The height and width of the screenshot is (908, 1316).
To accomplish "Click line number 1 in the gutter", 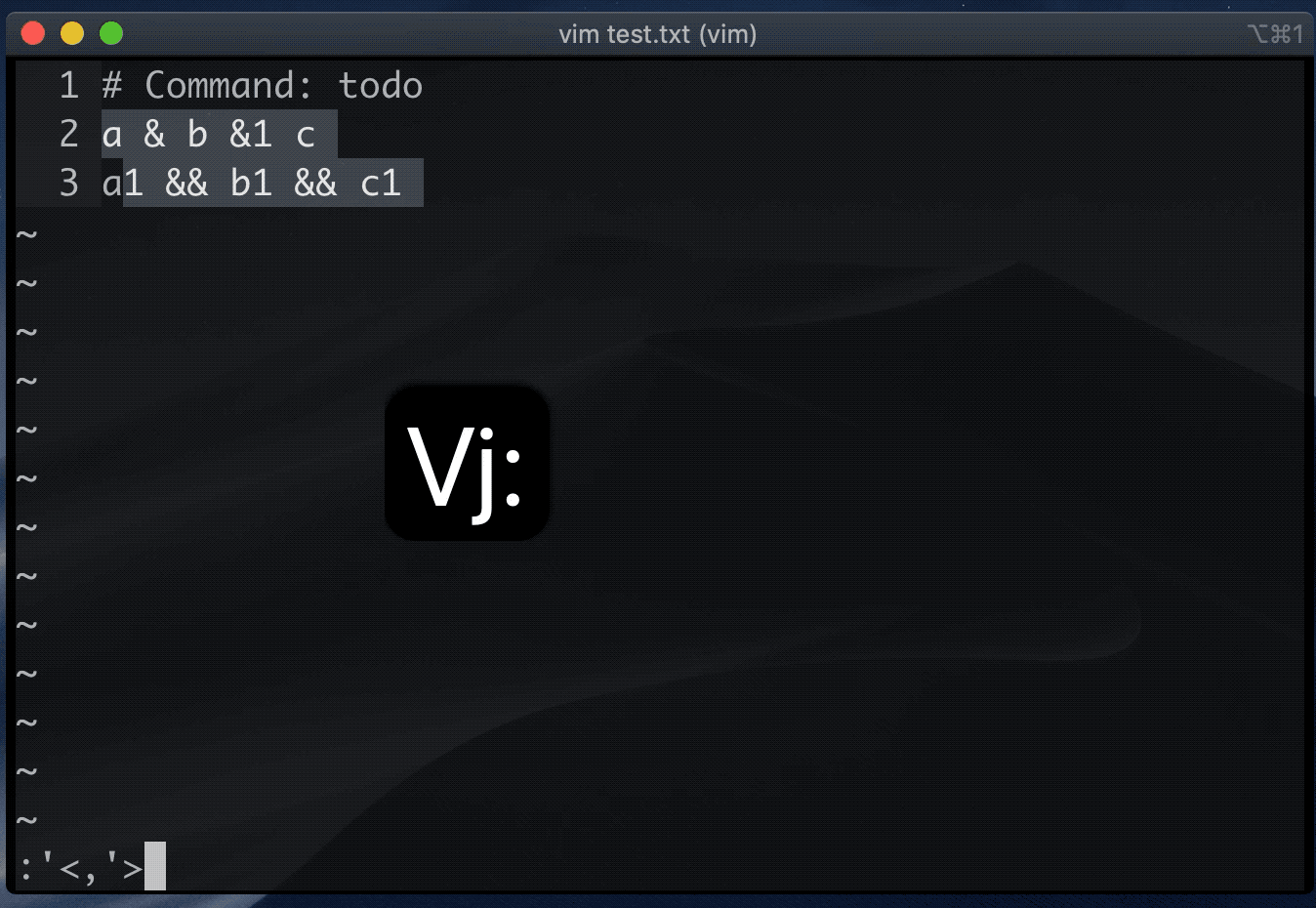I will tap(68, 86).
